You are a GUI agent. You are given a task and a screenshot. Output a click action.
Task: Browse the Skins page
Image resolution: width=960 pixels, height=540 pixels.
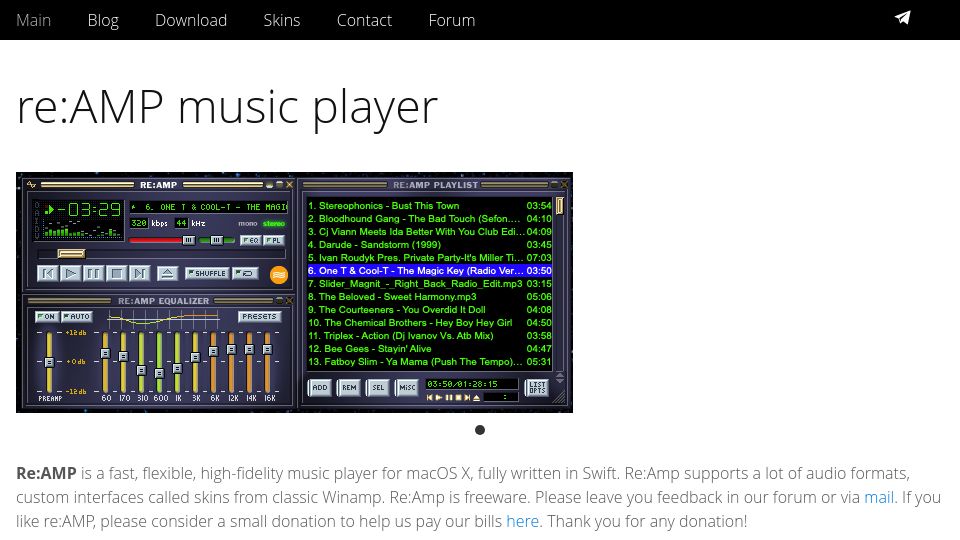click(282, 20)
